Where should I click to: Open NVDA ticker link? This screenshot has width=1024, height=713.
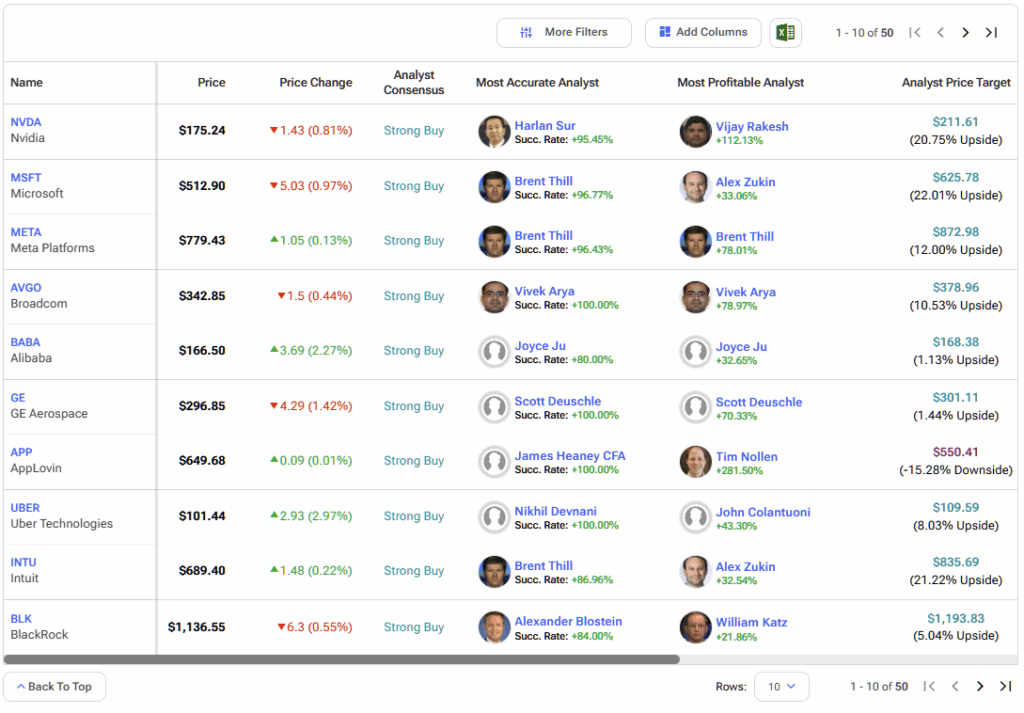point(26,122)
